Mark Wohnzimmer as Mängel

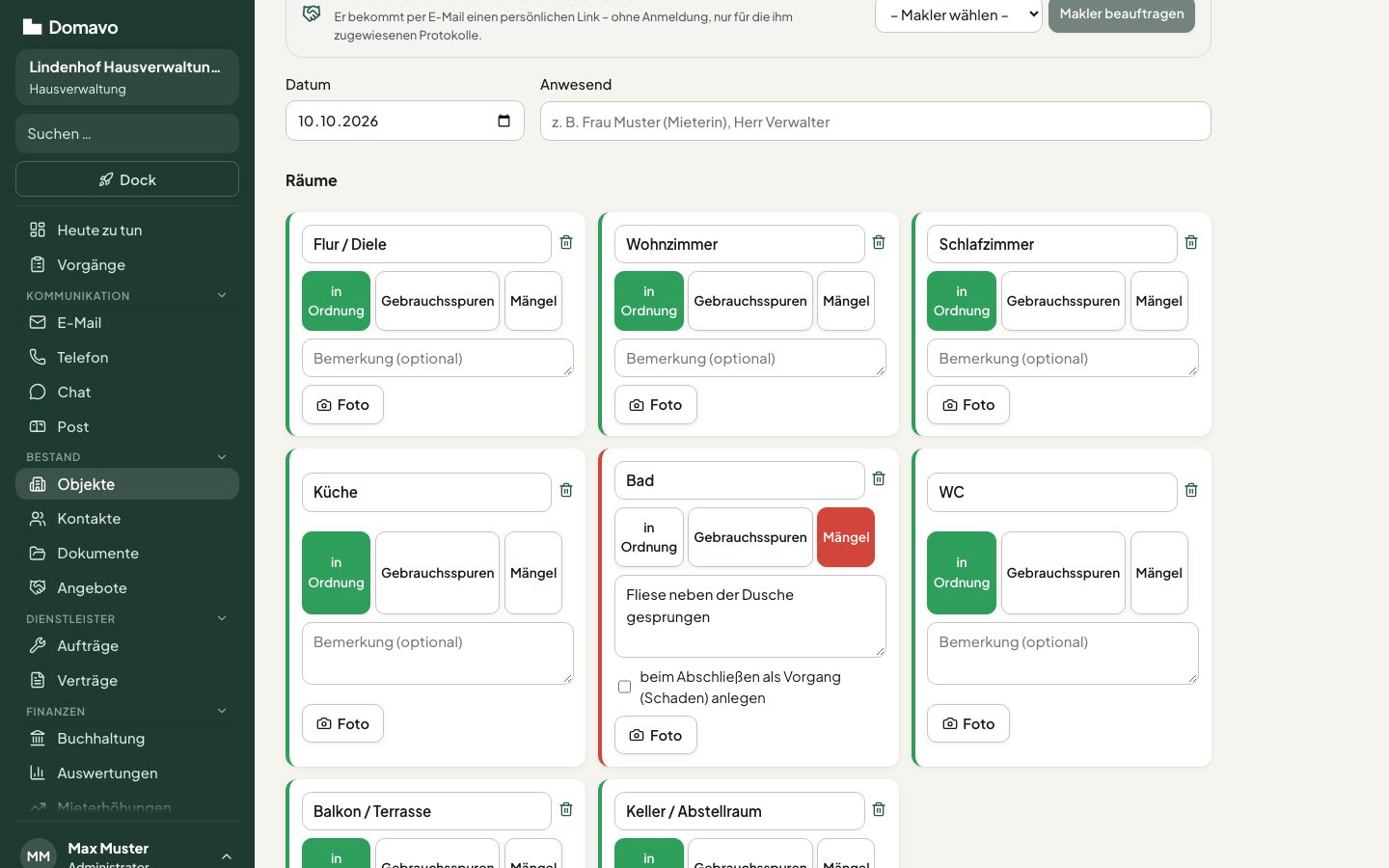pyautogui.click(x=846, y=301)
